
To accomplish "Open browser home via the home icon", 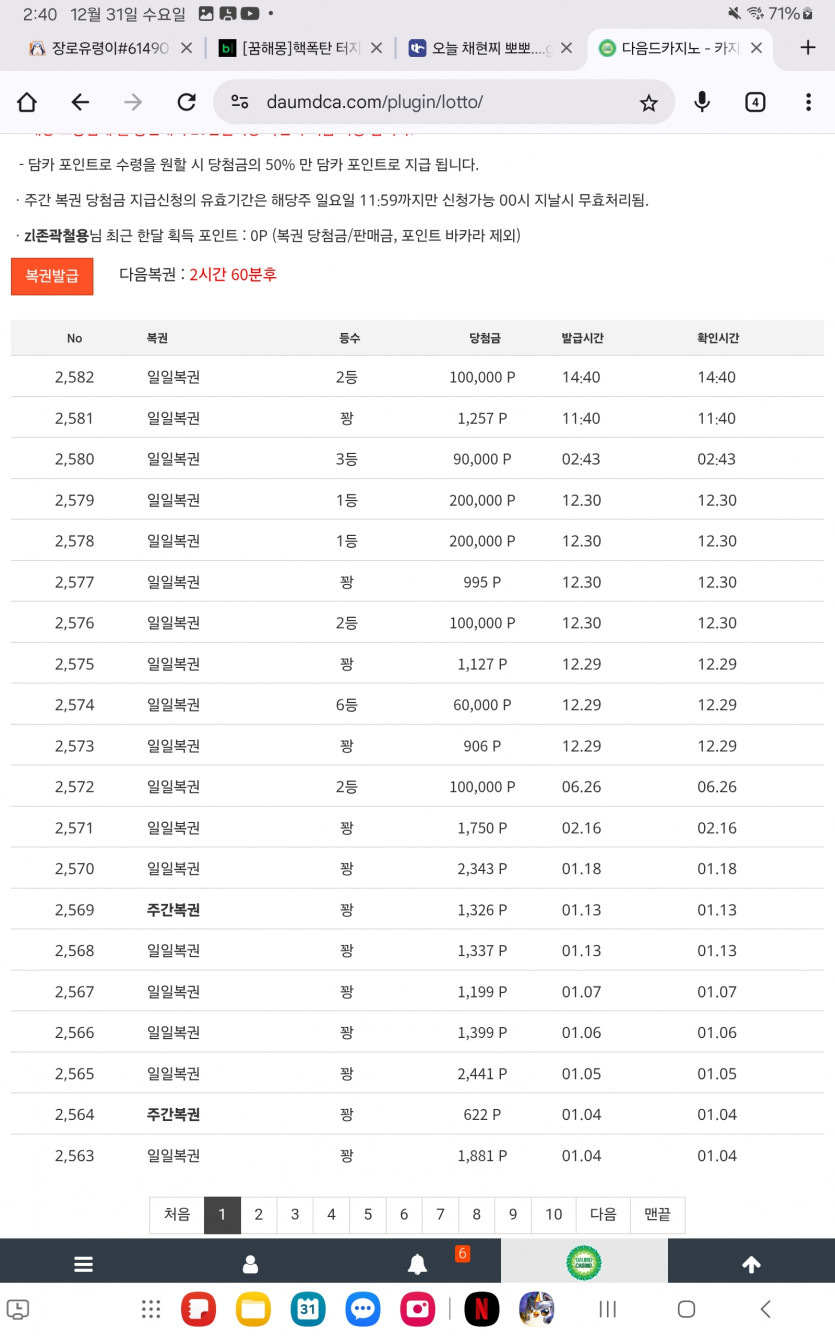I will [x=26, y=102].
